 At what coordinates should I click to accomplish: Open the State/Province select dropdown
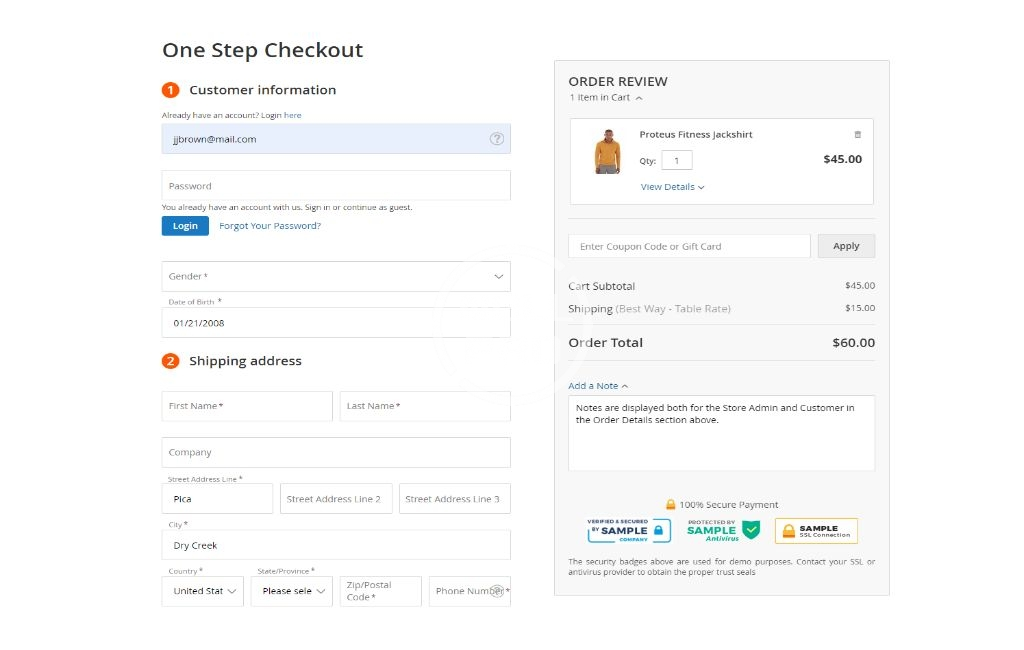tap(291, 591)
